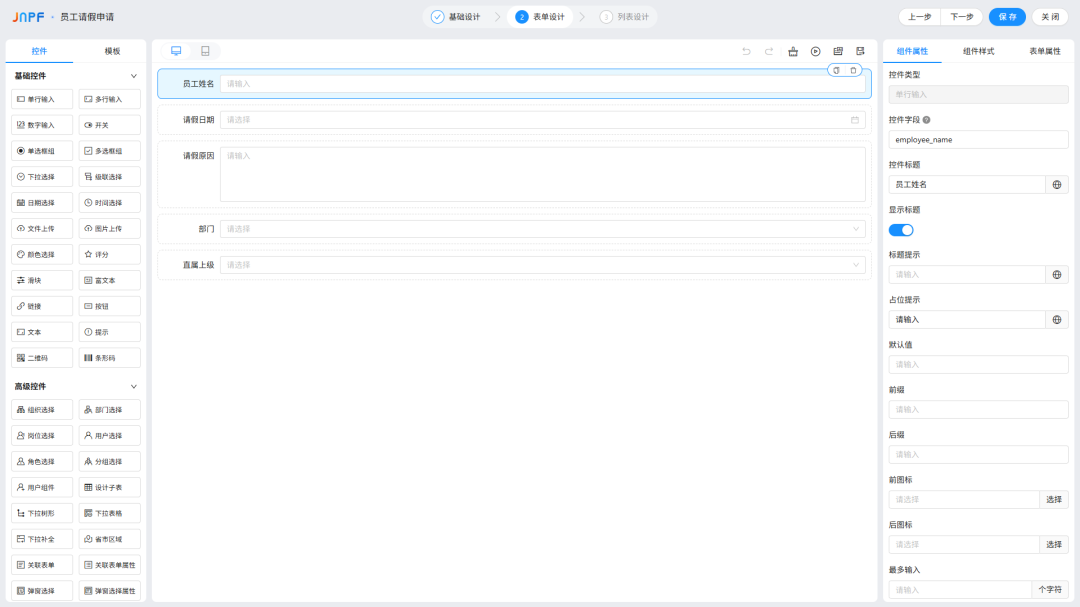Delete the selected 员工姓名 field via trash icon
This screenshot has height=607, width=1080.
[x=853, y=70]
